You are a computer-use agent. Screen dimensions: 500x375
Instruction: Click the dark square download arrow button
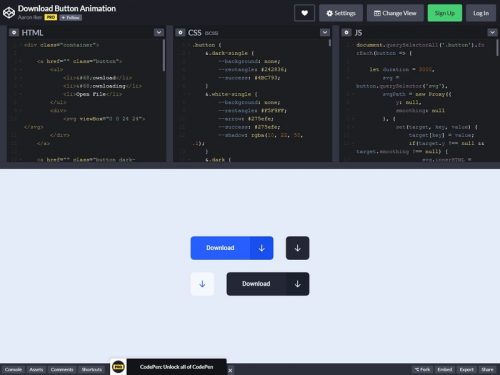click(x=297, y=248)
